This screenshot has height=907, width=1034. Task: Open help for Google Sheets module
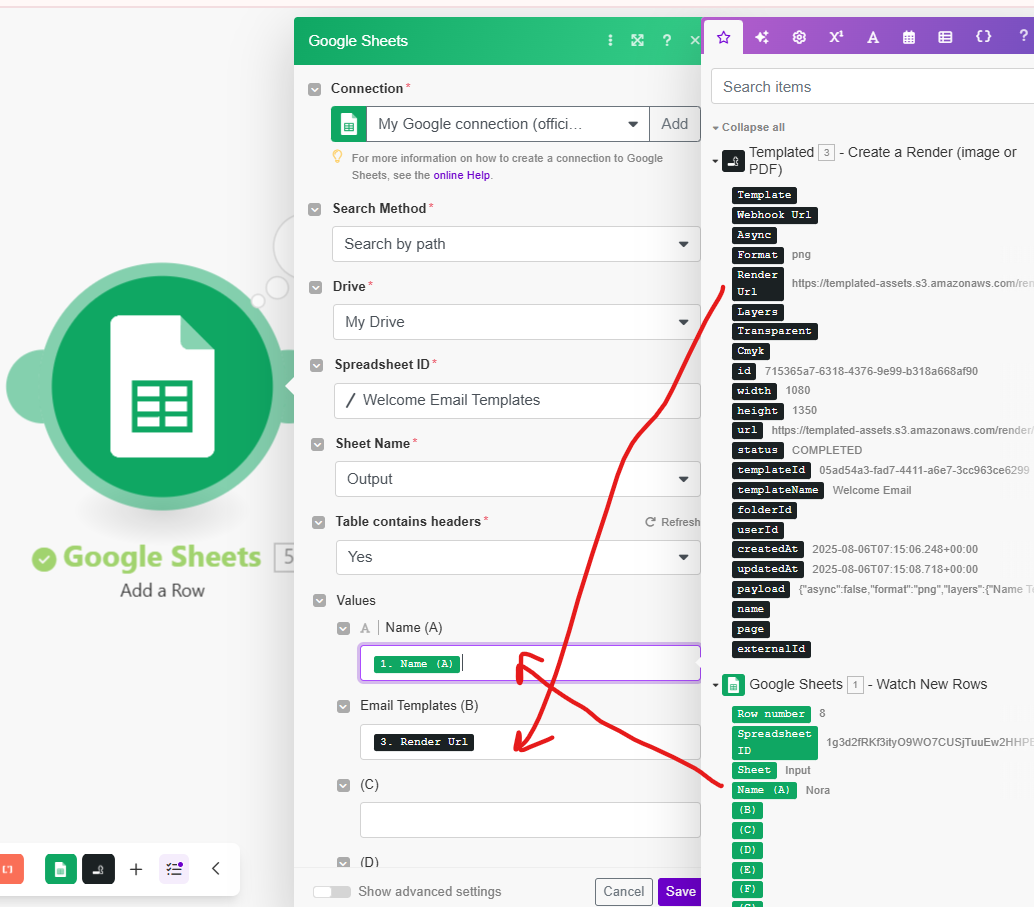(x=667, y=40)
